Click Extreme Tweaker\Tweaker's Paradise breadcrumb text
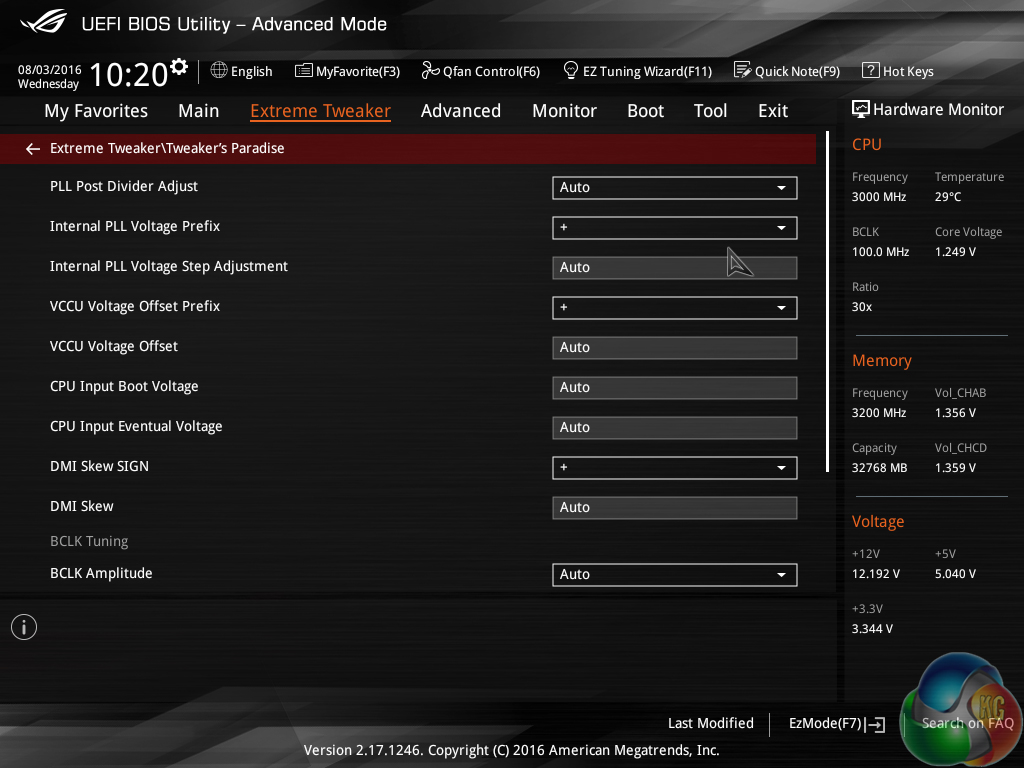Image resolution: width=1024 pixels, height=768 pixels. tap(167, 148)
